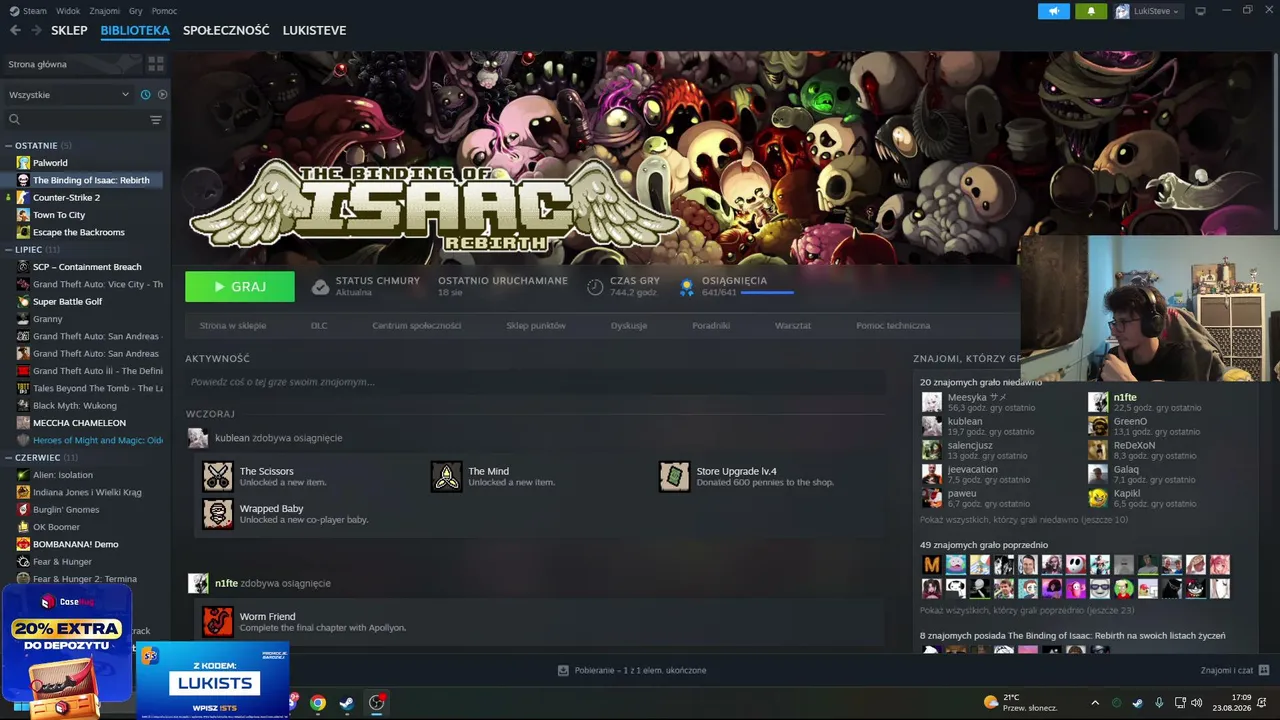Open the Poradniki link
This screenshot has width=1280, height=720.
point(711,326)
